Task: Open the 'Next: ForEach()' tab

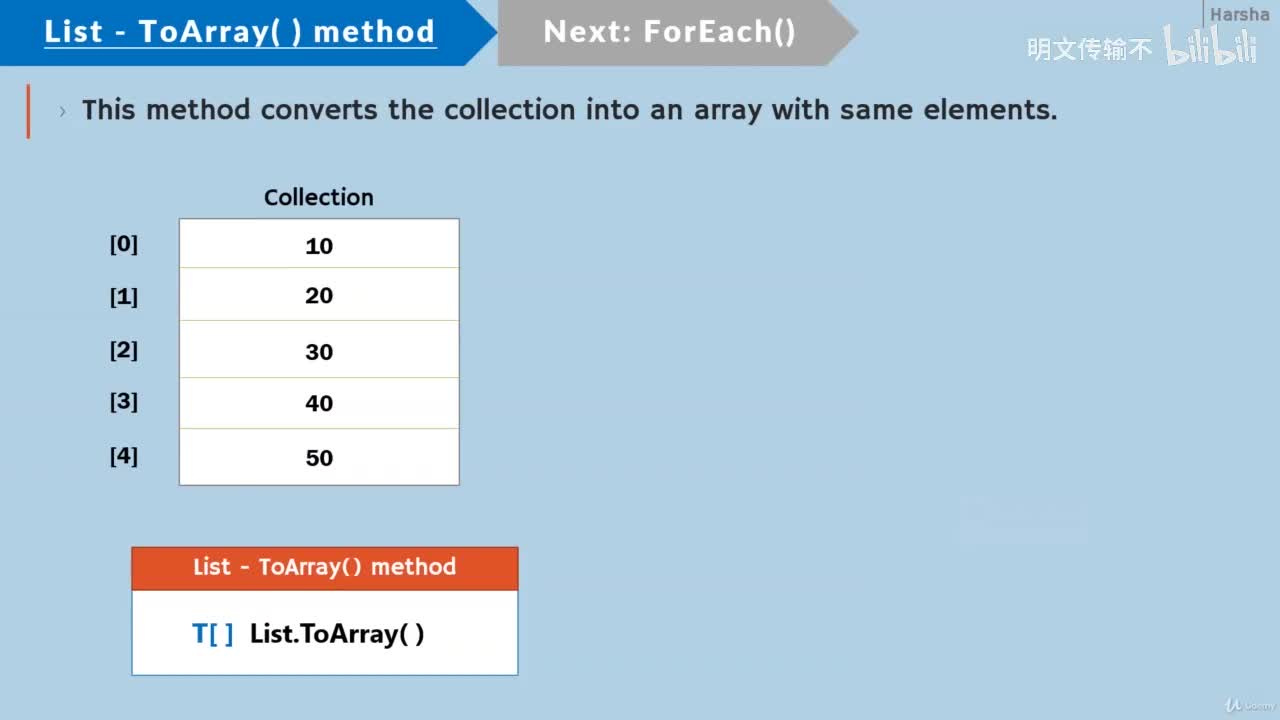Action: coord(669,32)
